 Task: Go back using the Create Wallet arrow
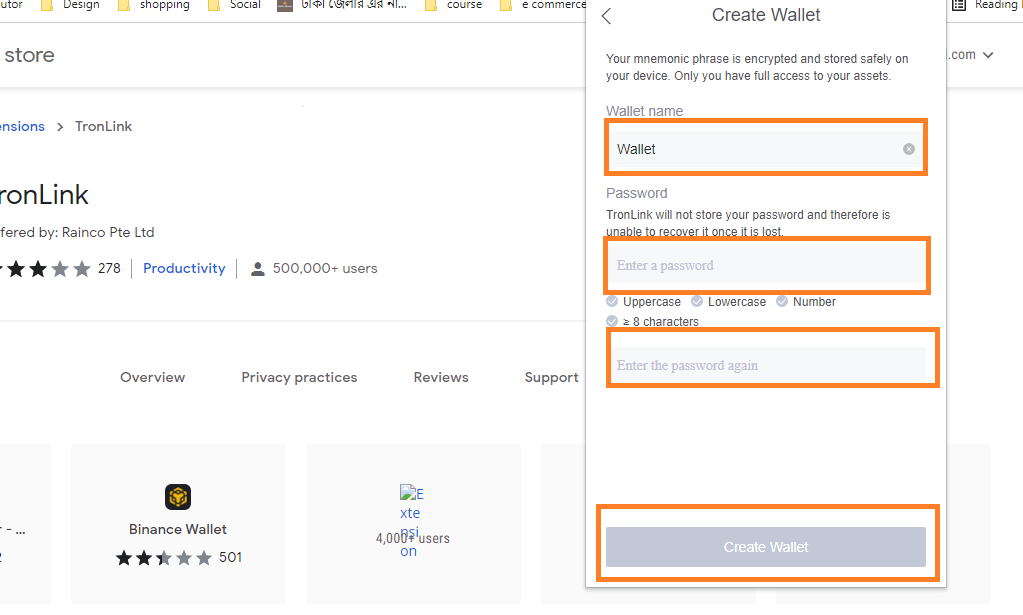[606, 16]
